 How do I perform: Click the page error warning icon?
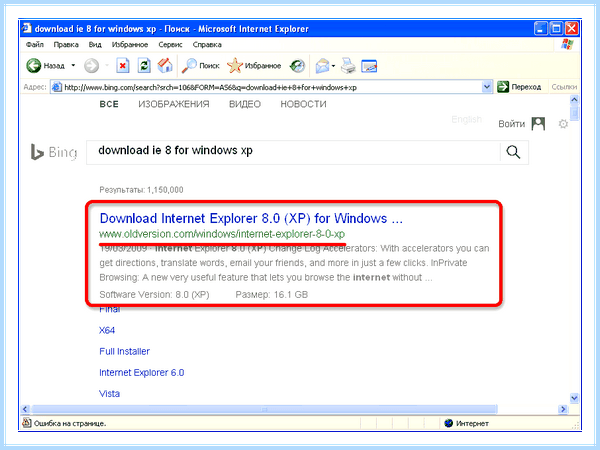pos(26,423)
